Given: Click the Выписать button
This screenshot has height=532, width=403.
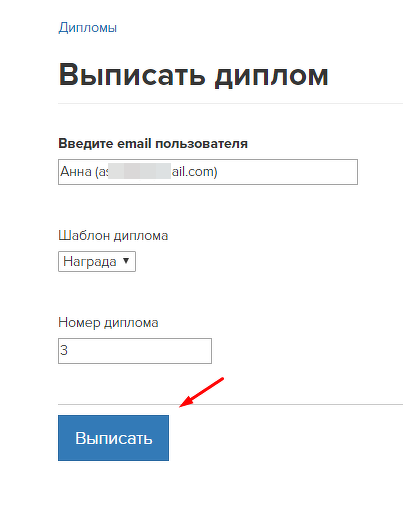Looking at the screenshot, I should tap(113, 438).
